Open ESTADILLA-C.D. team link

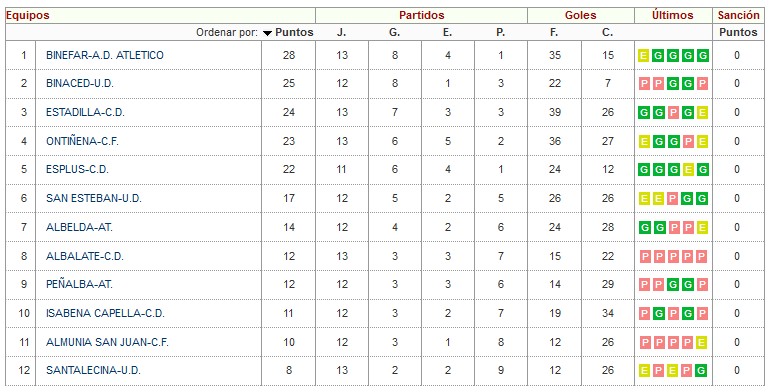coord(85,112)
